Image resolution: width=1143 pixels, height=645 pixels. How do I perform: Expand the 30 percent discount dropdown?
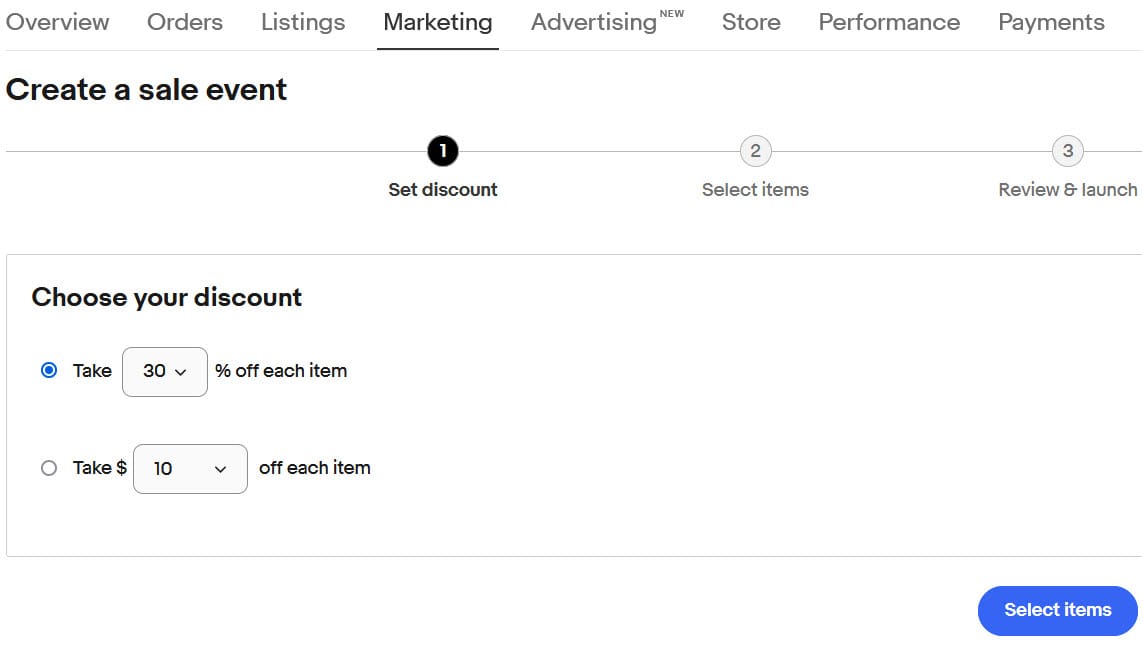point(165,371)
